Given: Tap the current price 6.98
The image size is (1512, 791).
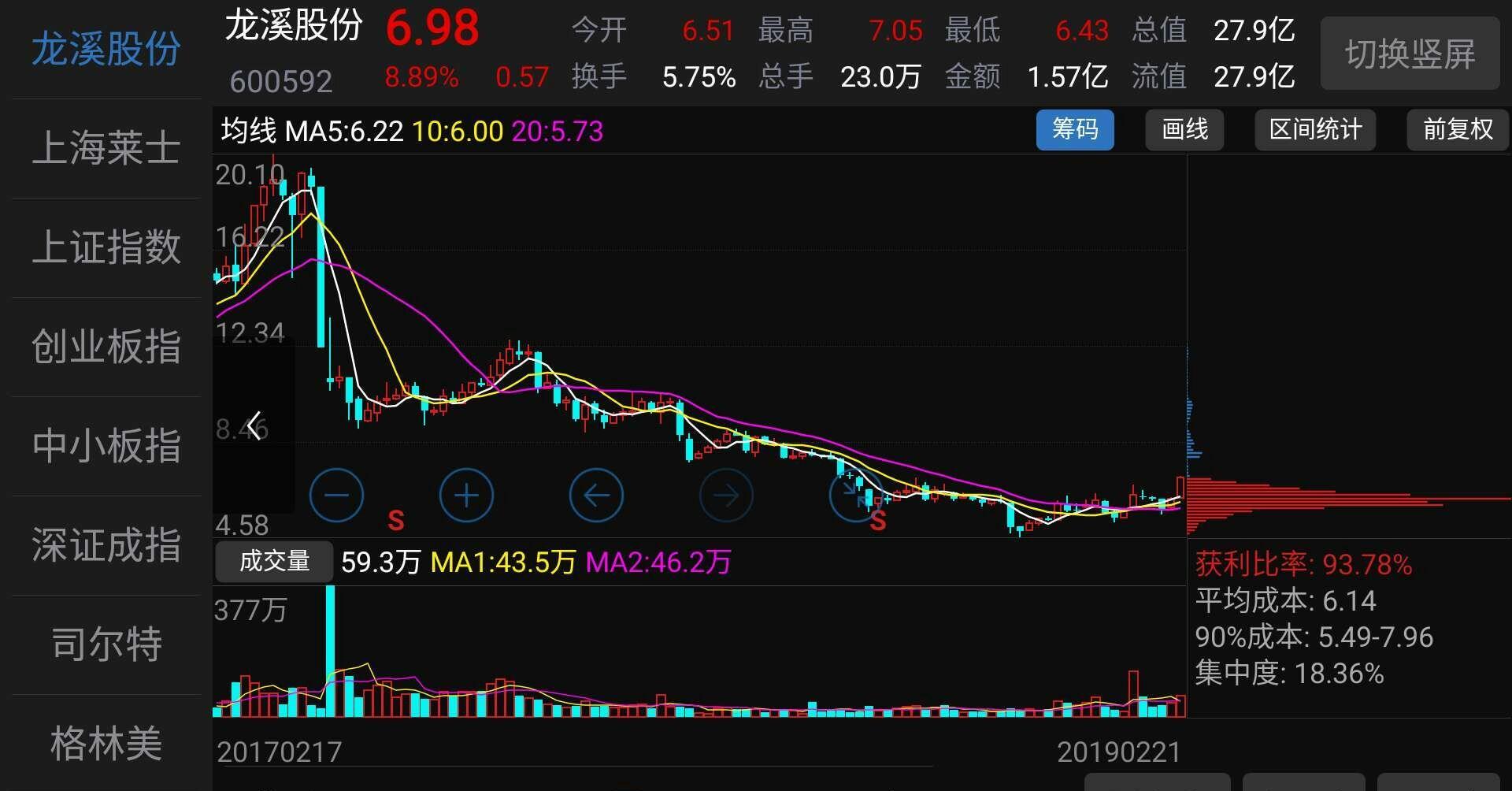Looking at the screenshot, I should [432, 28].
